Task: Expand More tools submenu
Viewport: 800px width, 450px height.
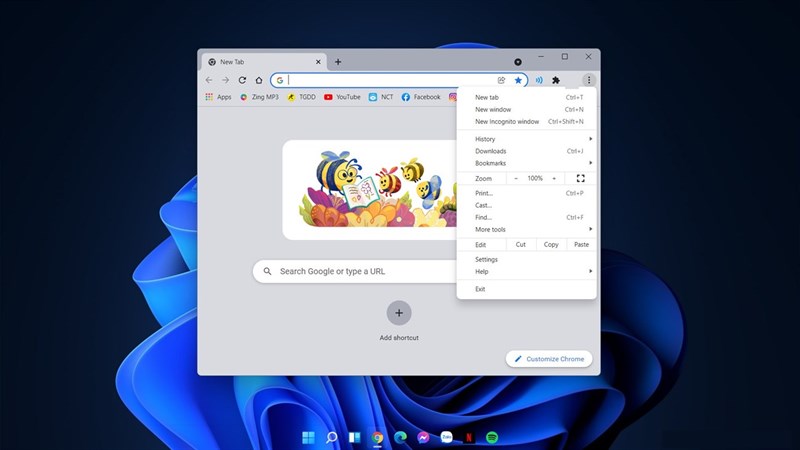Action: point(527,230)
